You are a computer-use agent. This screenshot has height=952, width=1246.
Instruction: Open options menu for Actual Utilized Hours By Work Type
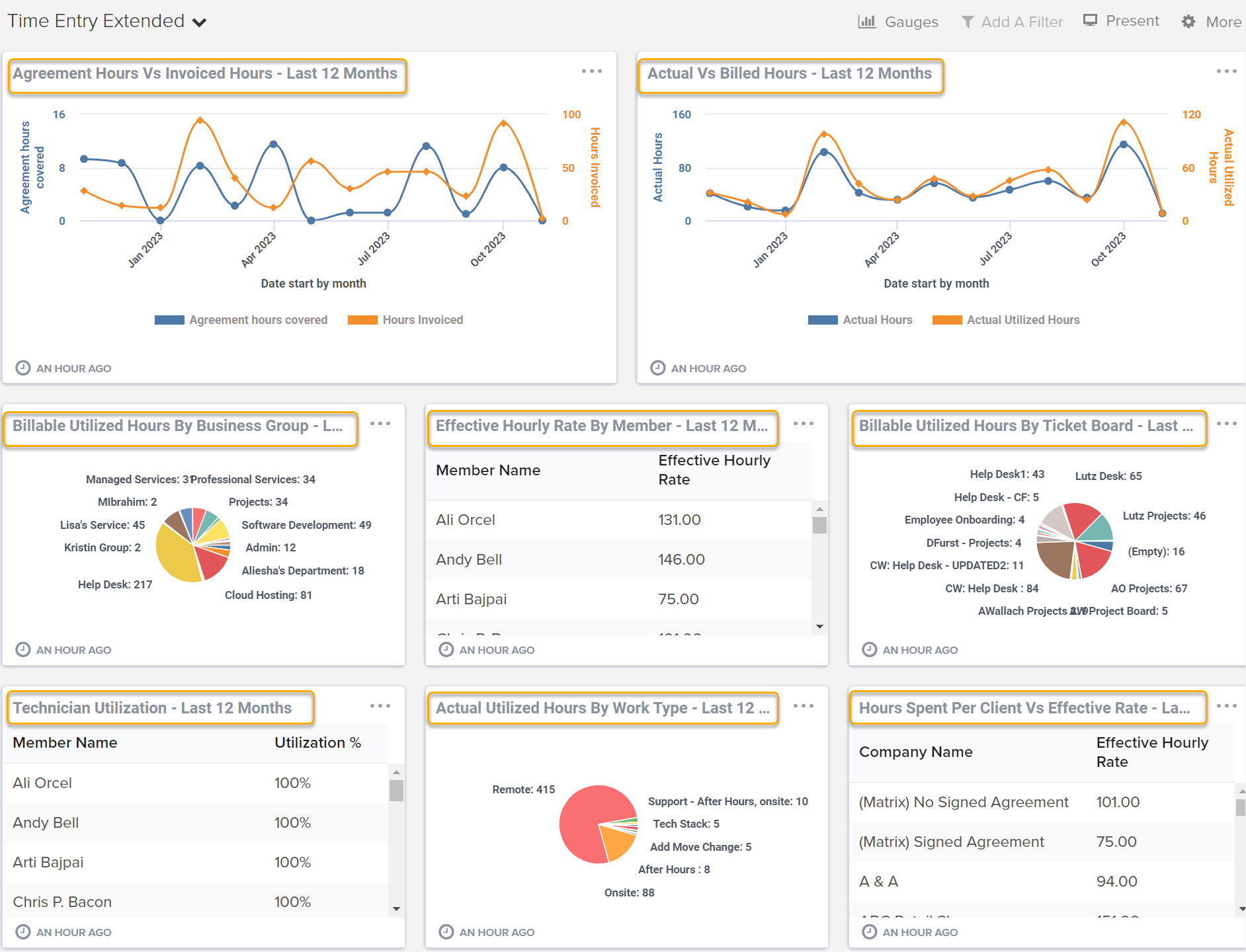[803, 705]
